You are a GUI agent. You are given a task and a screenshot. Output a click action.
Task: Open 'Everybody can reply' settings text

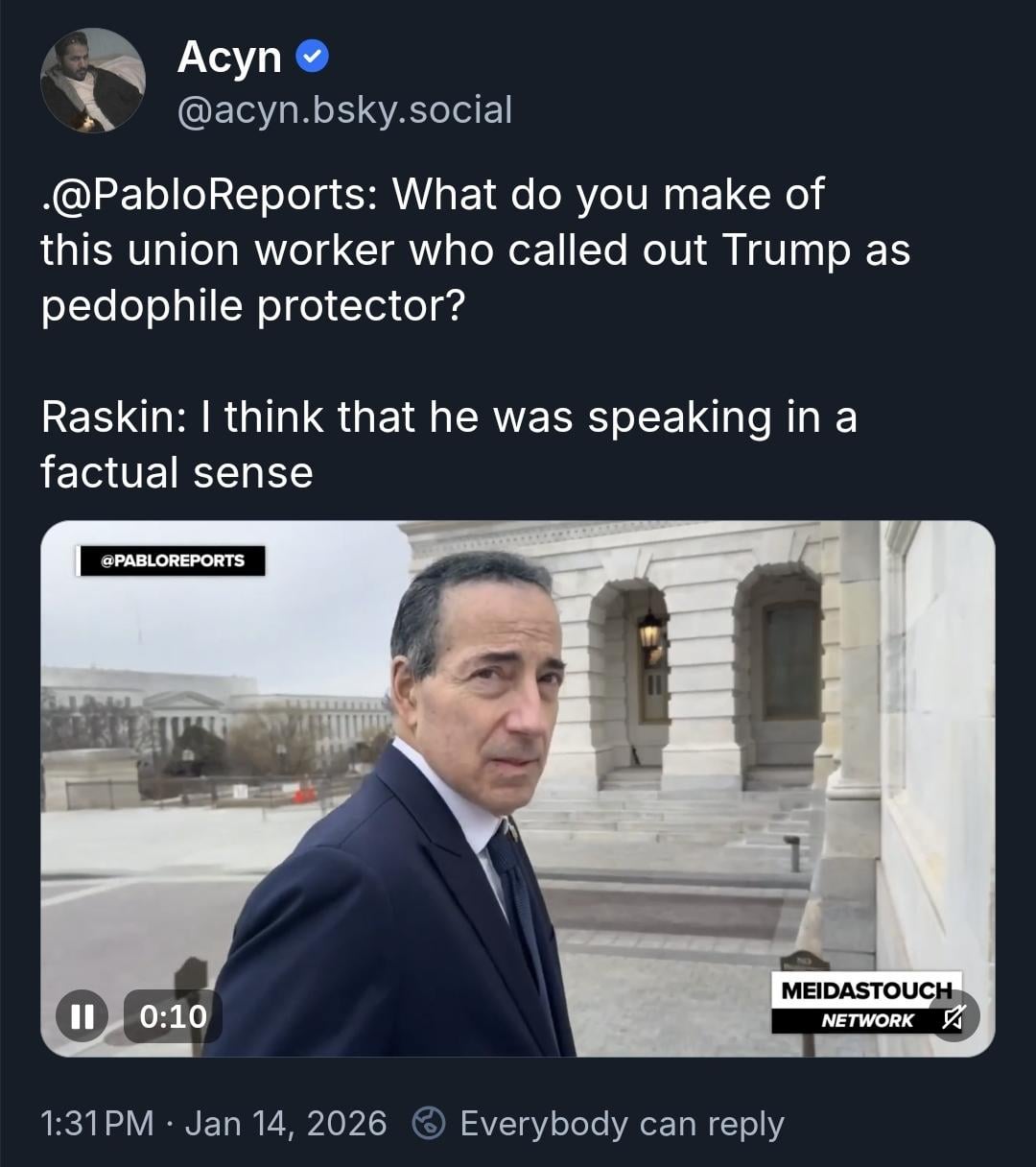(622, 1123)
